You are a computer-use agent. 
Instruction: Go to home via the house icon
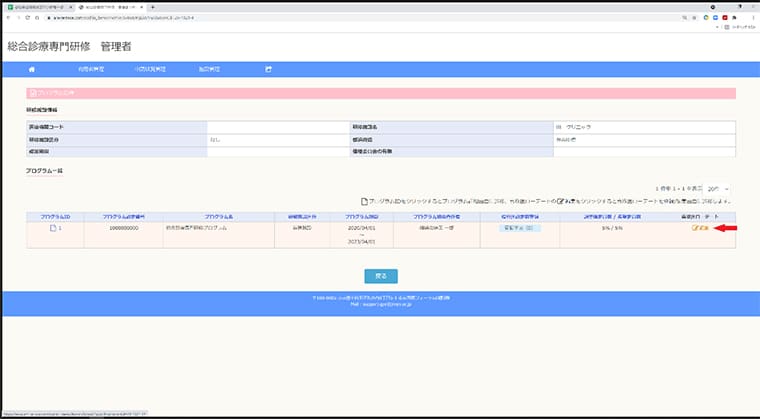(32, 69)
